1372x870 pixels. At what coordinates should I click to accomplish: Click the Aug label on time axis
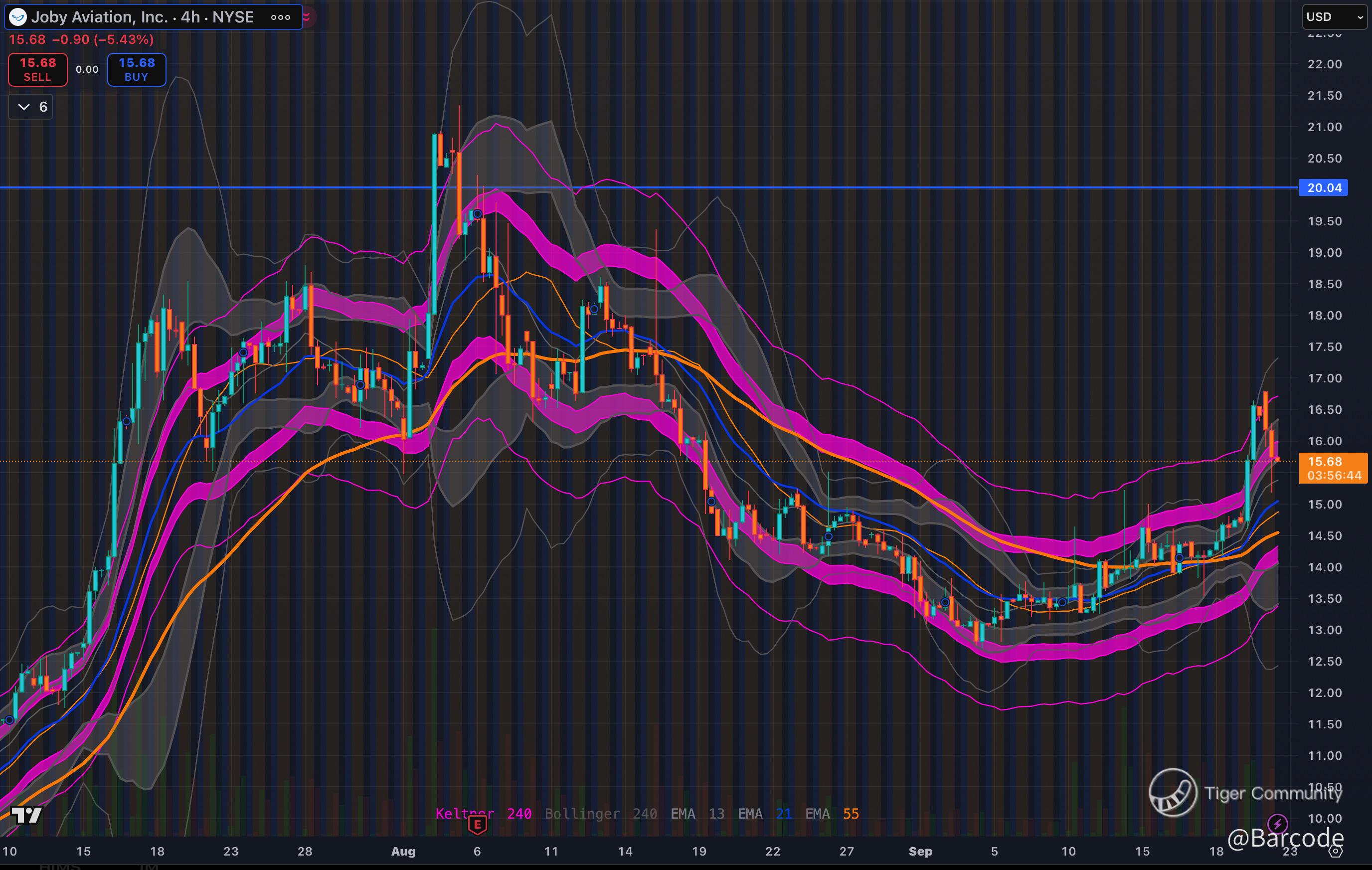pyautogui.click(x=403, y=851)
